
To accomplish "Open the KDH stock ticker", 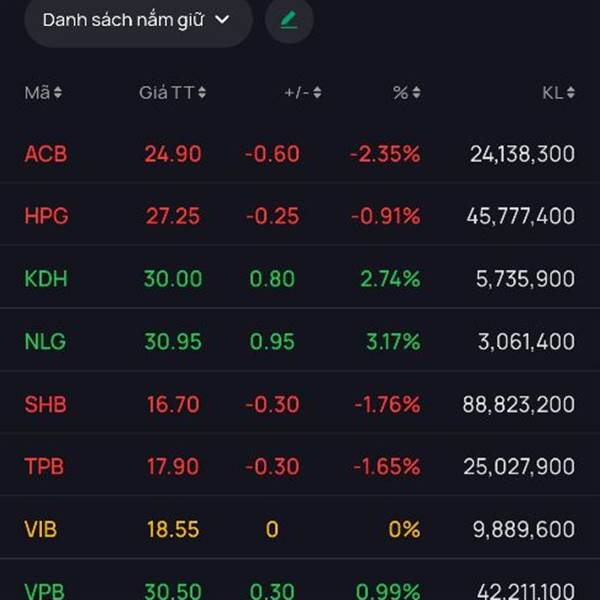I will (46, 279).
